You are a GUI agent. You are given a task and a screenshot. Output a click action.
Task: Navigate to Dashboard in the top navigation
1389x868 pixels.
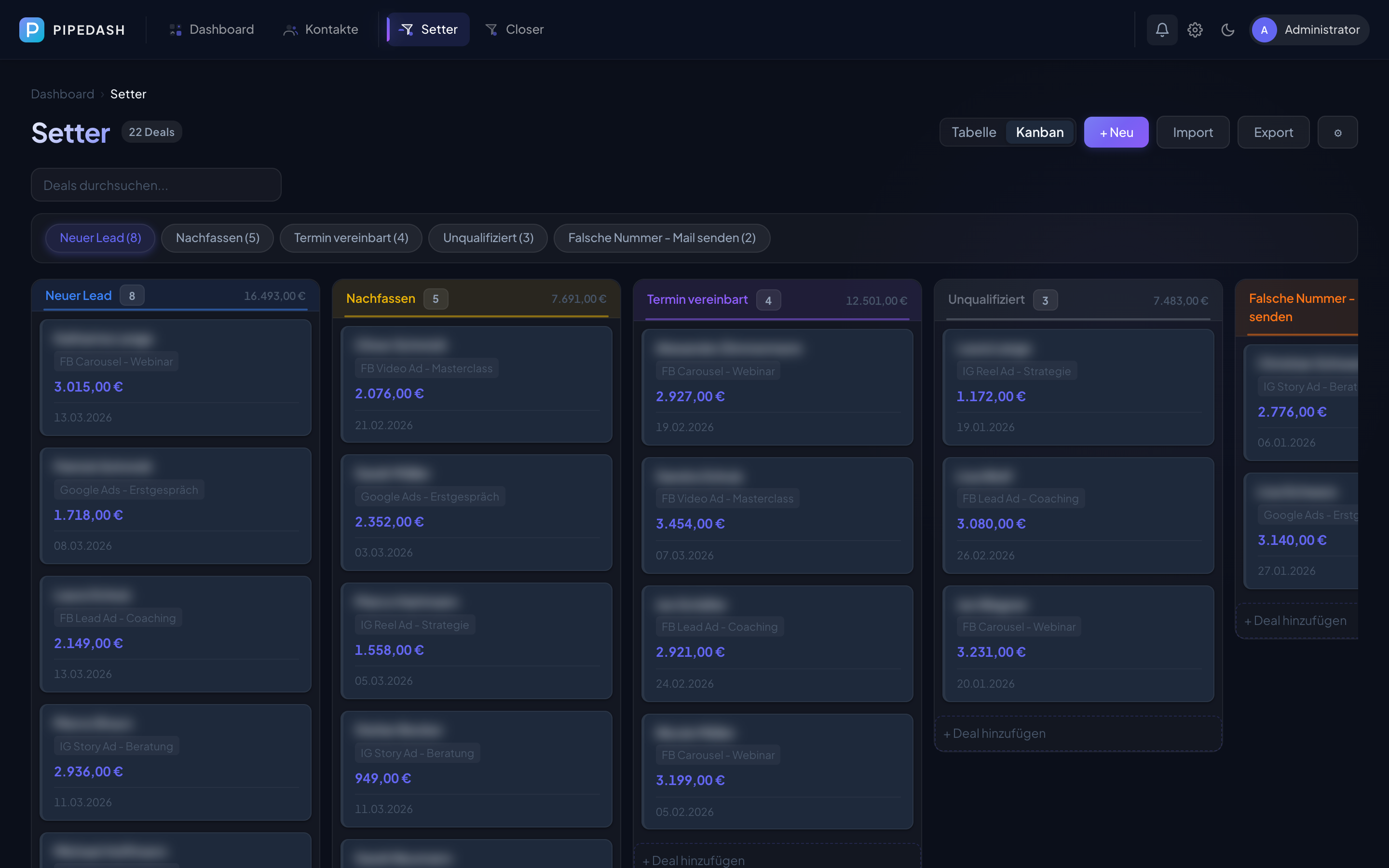tap(222, 29)
